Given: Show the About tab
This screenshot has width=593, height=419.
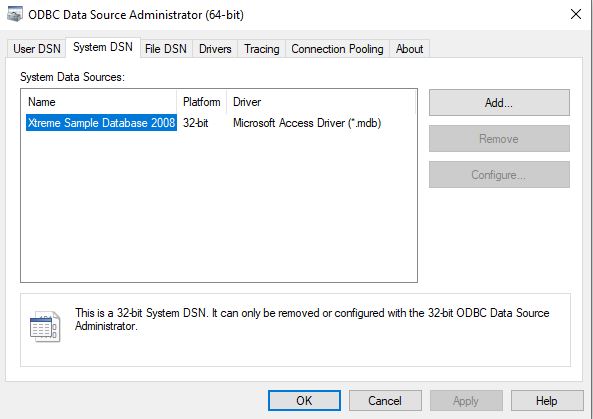Looking at the screenshot, I should click(x=409, y=49).
